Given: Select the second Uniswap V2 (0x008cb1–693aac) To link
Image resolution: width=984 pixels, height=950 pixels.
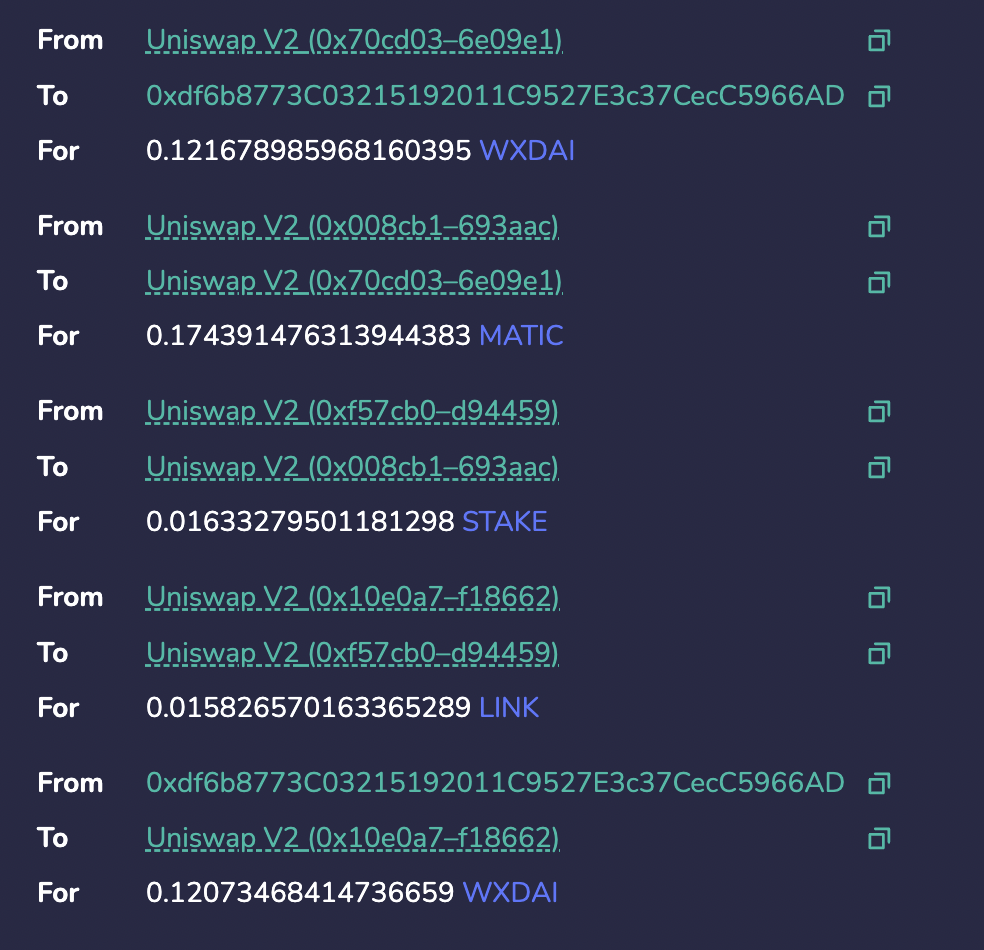Looking at the screenshot, I should [x=352, y=466].
